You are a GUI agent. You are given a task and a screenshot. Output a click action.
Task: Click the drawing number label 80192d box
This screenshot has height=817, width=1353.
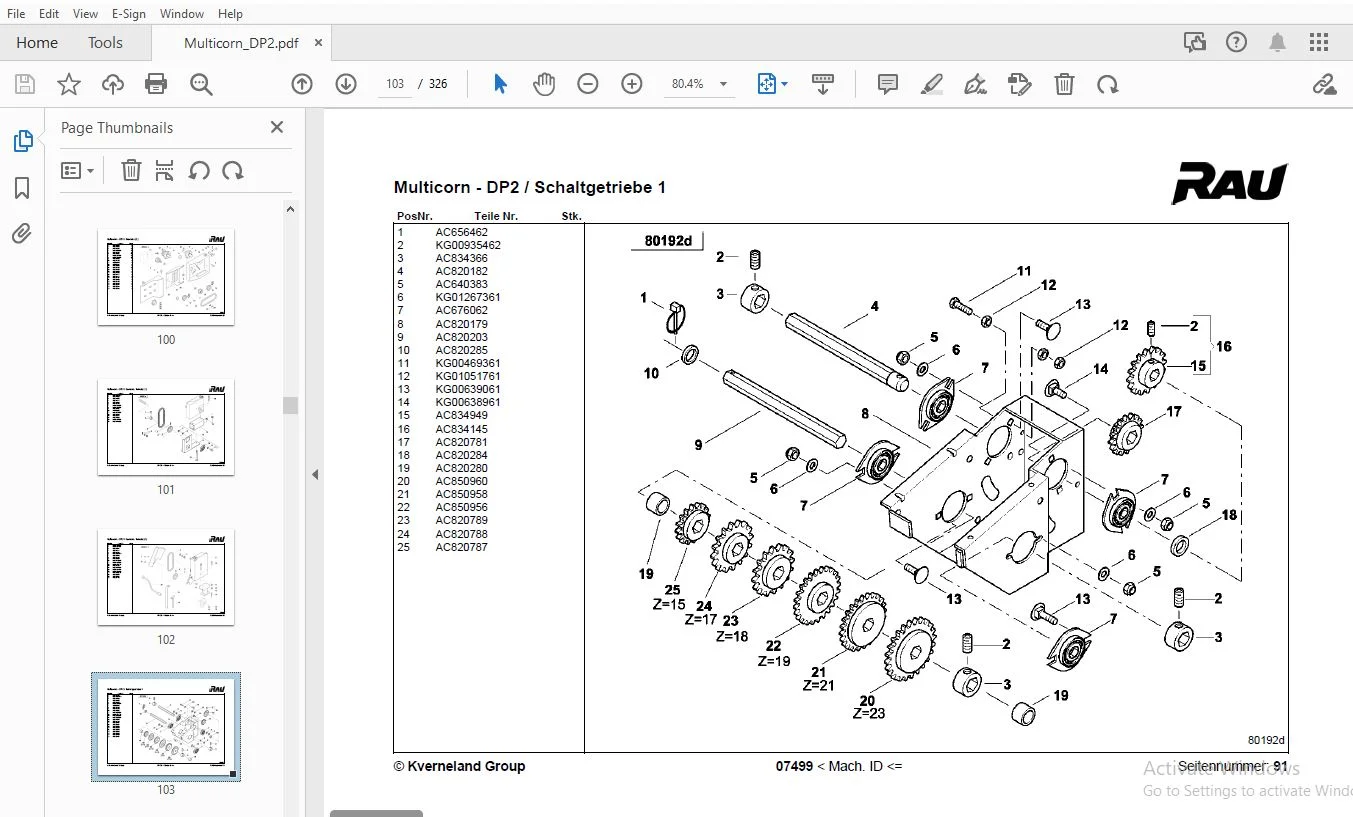click(668, 241)
